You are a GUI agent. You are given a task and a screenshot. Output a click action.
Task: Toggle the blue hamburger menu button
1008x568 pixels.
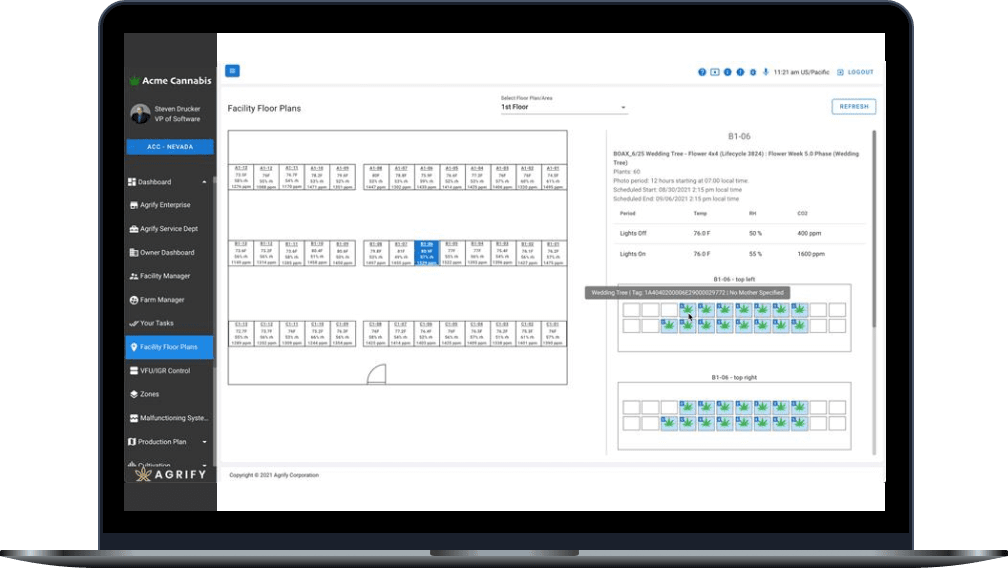[232, 71]
